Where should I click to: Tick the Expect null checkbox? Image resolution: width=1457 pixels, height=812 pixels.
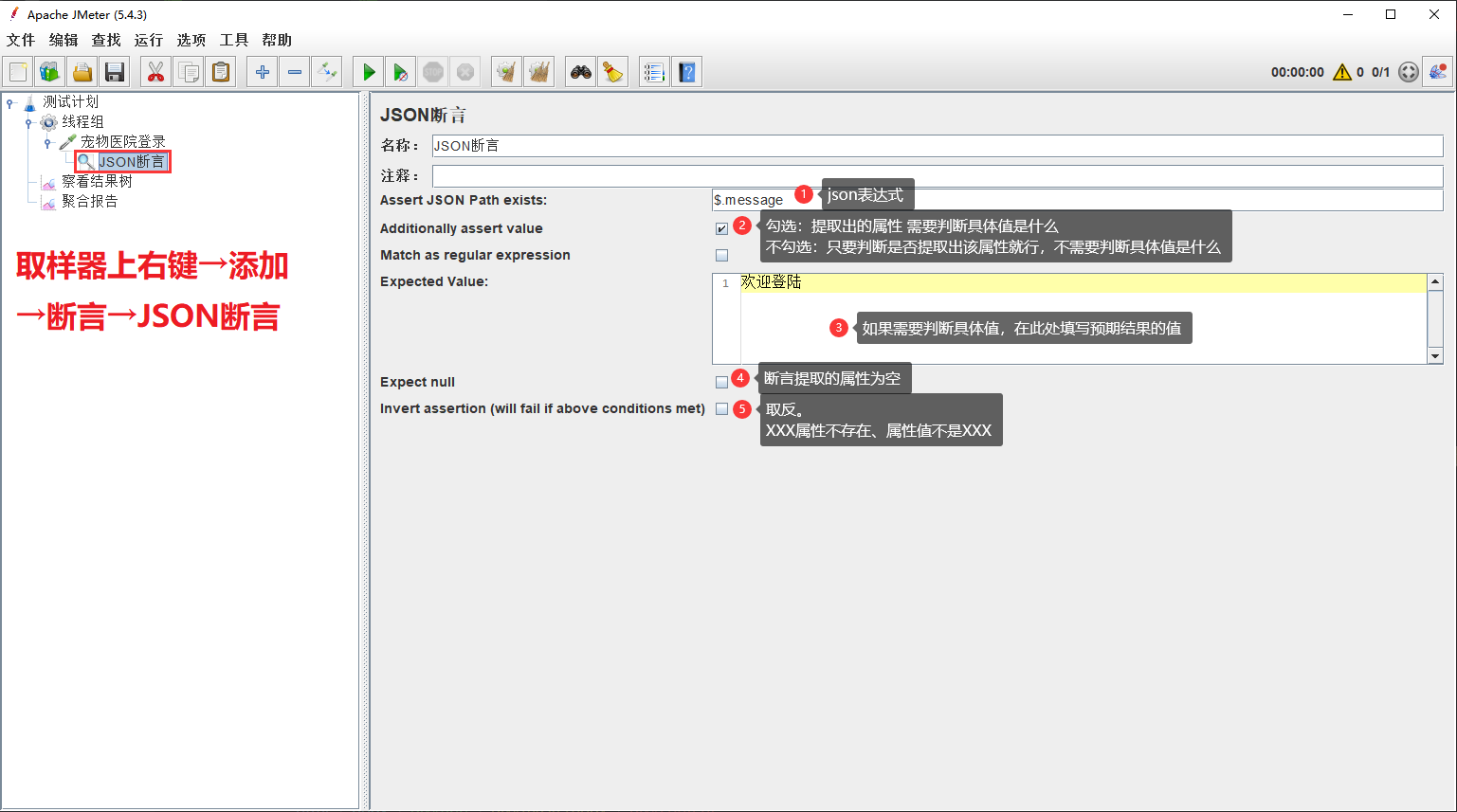click(722, 382)
